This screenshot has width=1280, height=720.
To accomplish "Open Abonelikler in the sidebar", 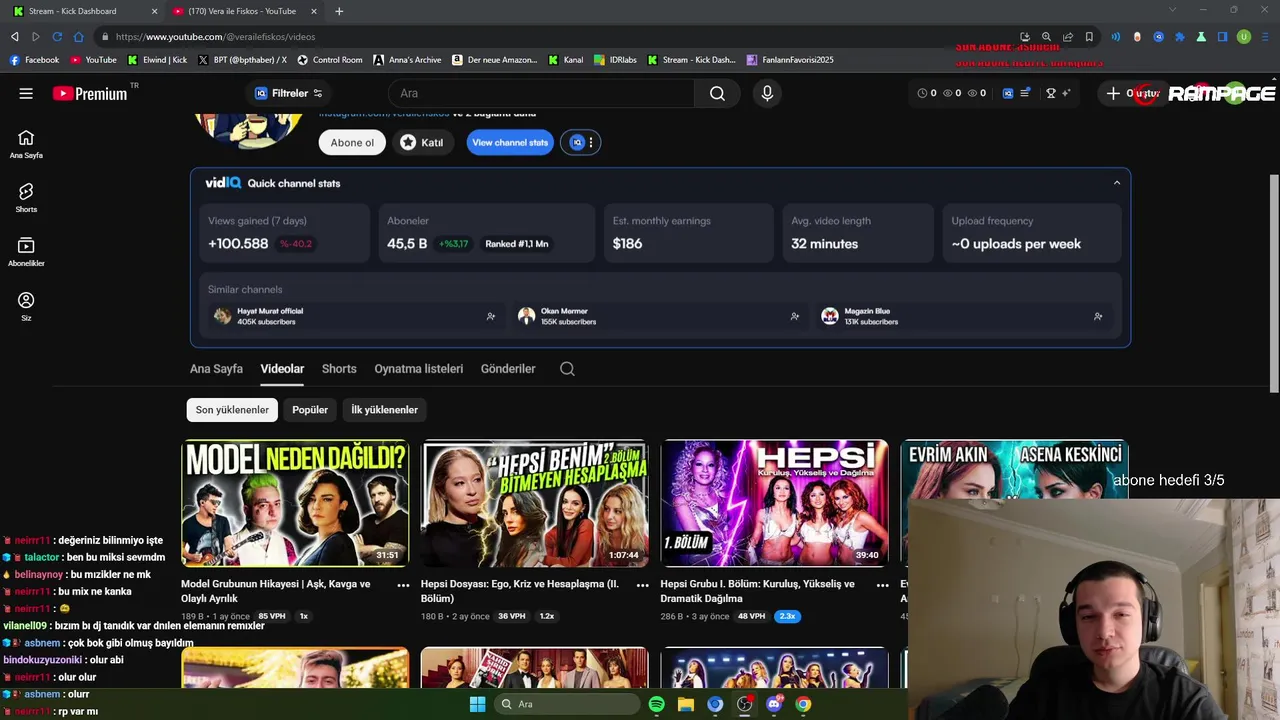I will click(x=26, y=251).
